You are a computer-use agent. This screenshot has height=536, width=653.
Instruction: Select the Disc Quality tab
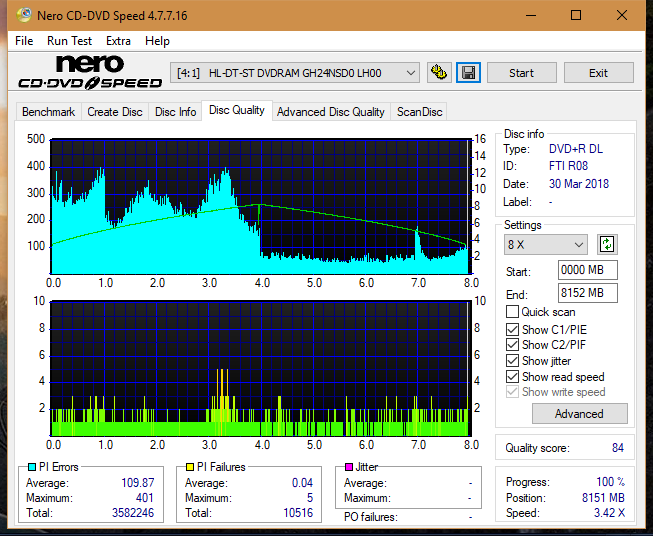(237, 110)
